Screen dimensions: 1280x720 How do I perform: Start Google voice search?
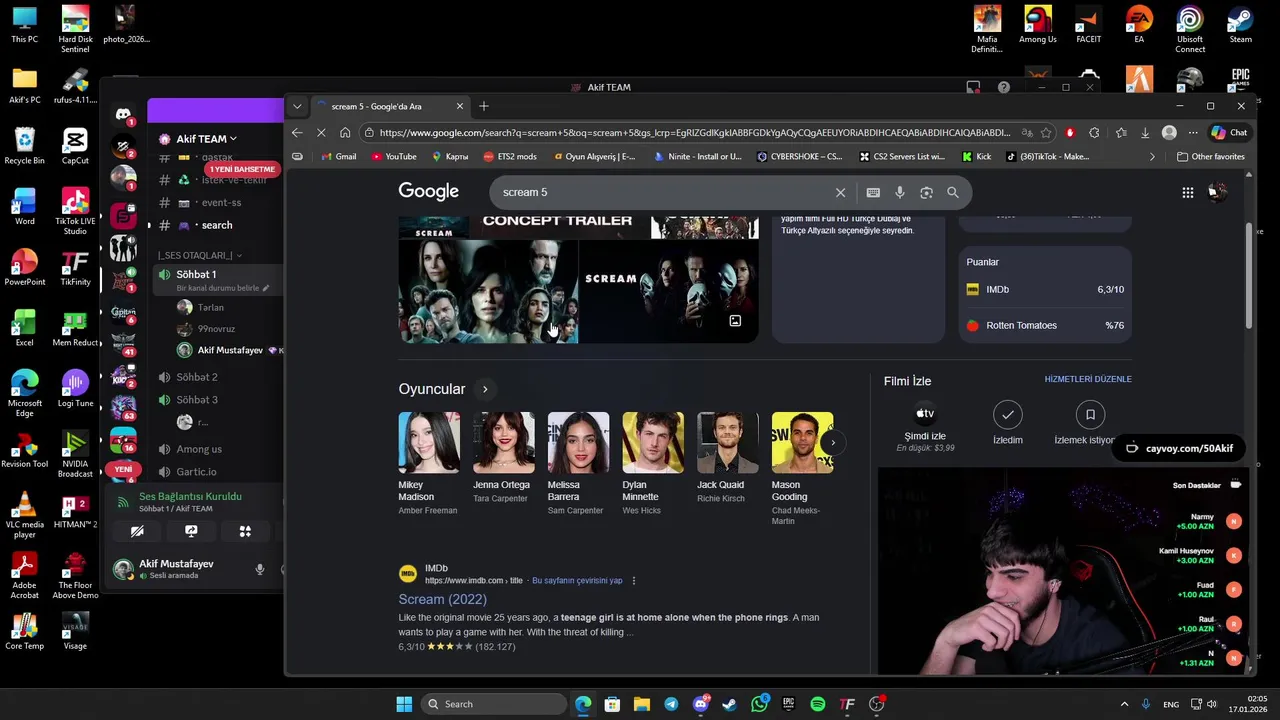[900, 192]
